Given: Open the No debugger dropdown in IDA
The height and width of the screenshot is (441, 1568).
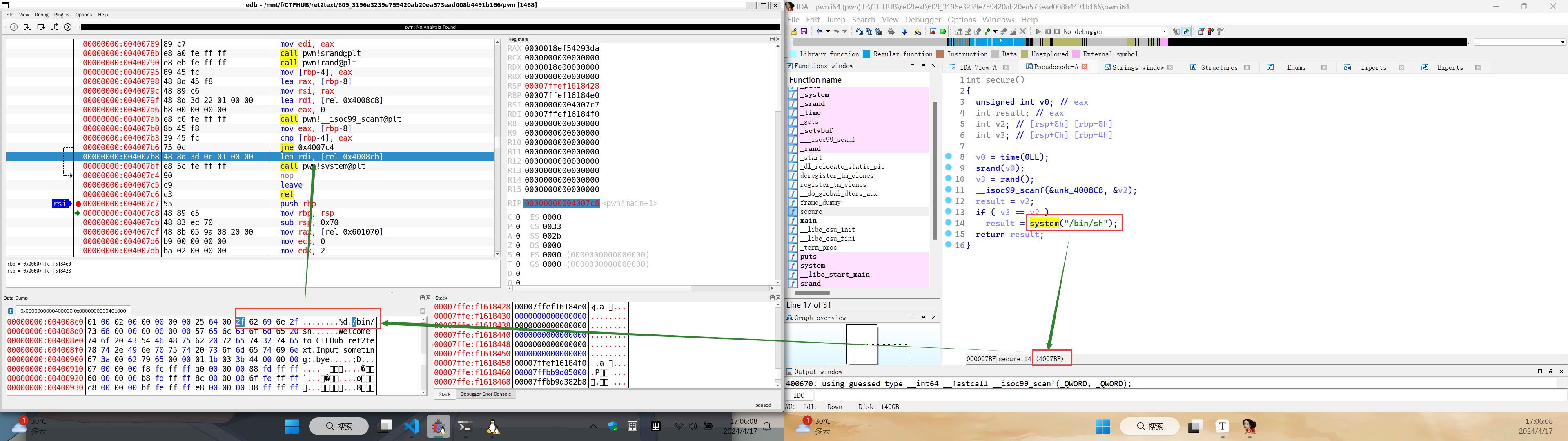Looking at the screenshot, I should click(x=1115, y=31).
